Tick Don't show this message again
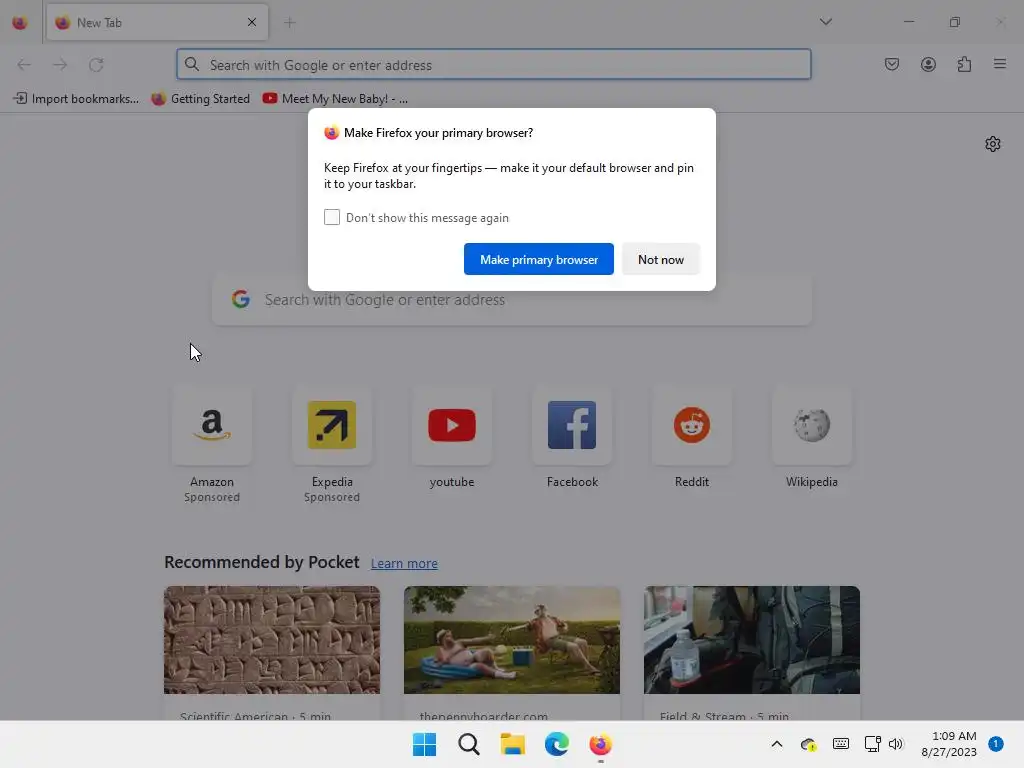 [332, 217]
